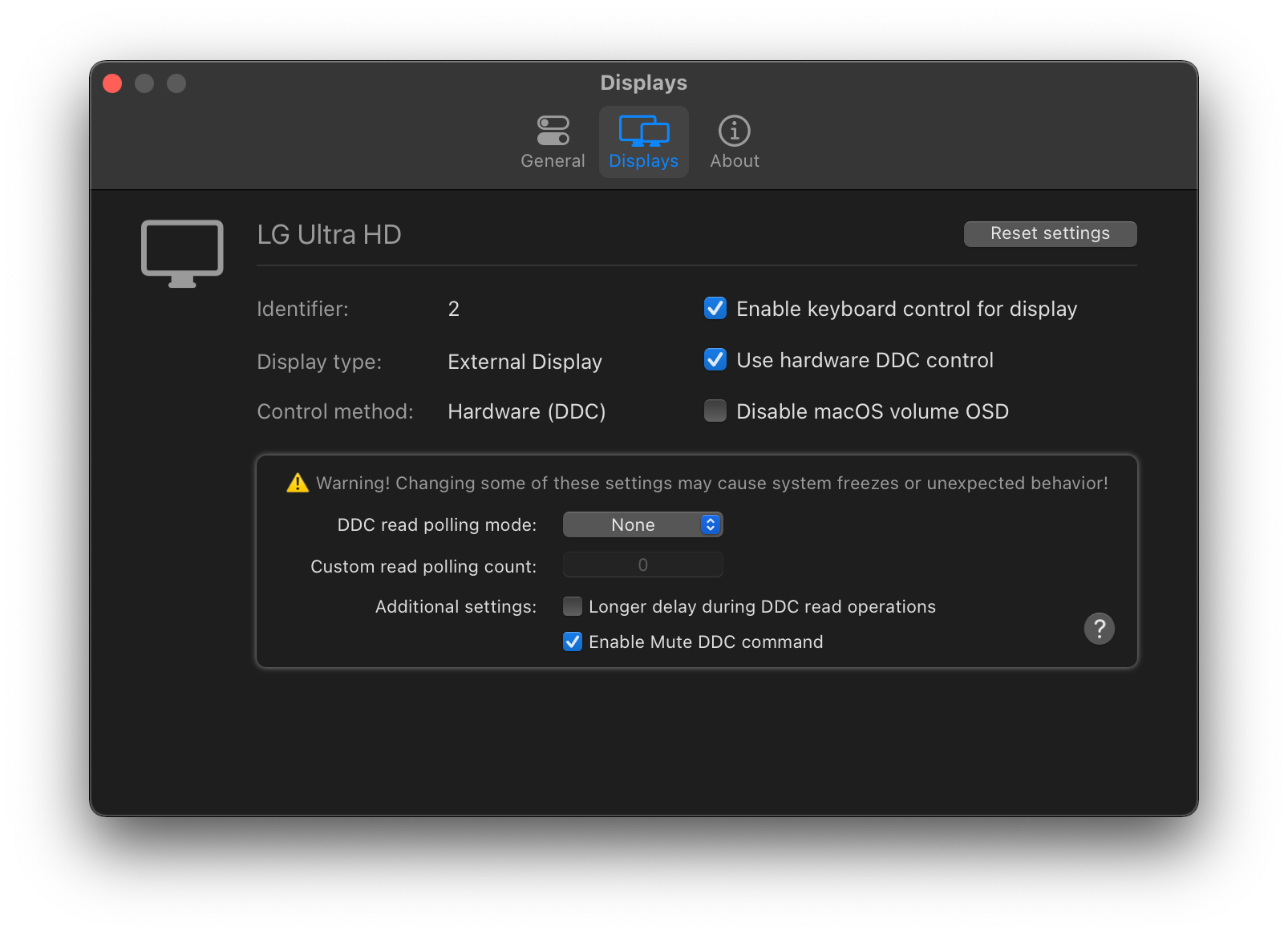Switch to the About tab

click(734, 143)
